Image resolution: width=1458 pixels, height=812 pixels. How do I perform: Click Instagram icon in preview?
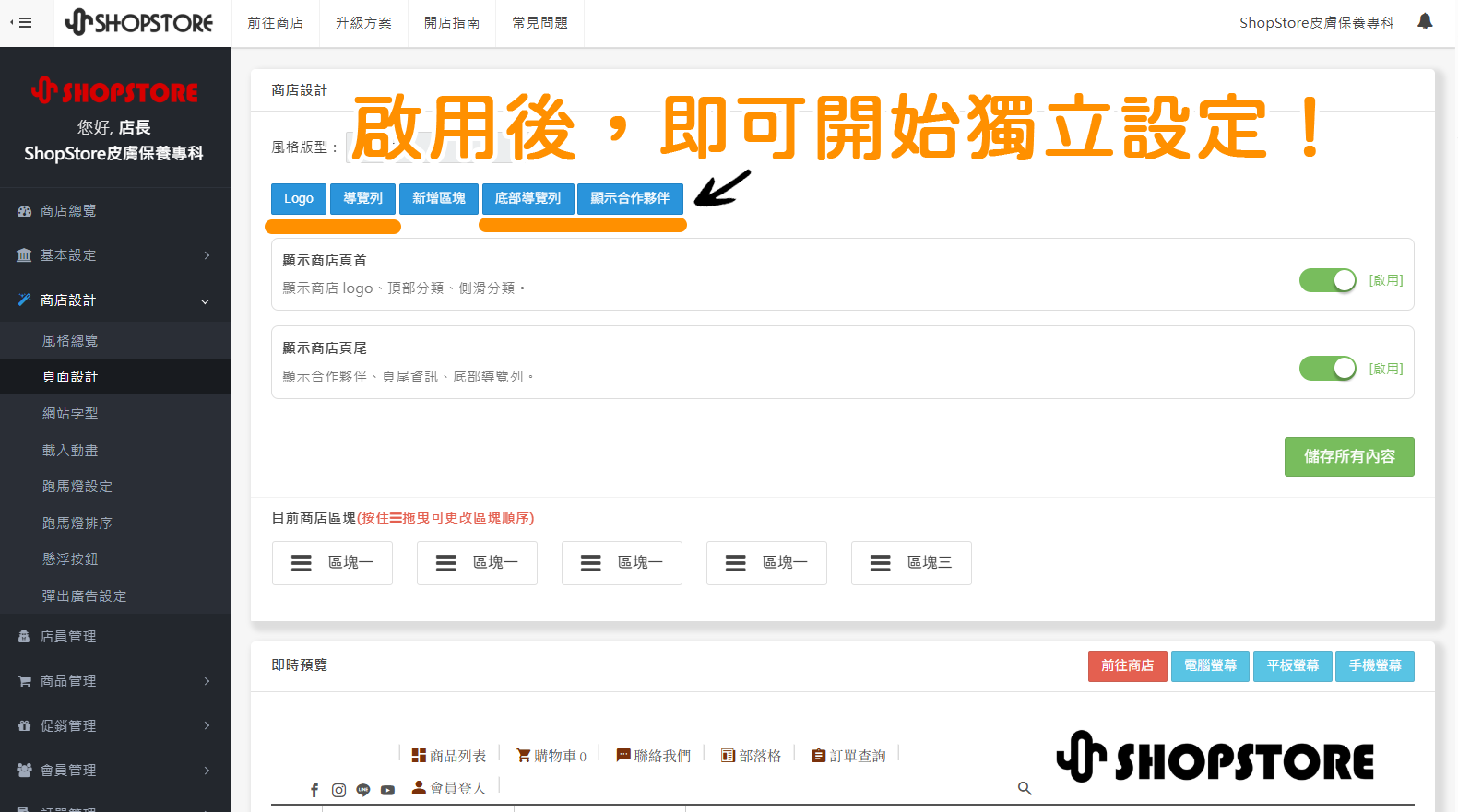point(338,791)
